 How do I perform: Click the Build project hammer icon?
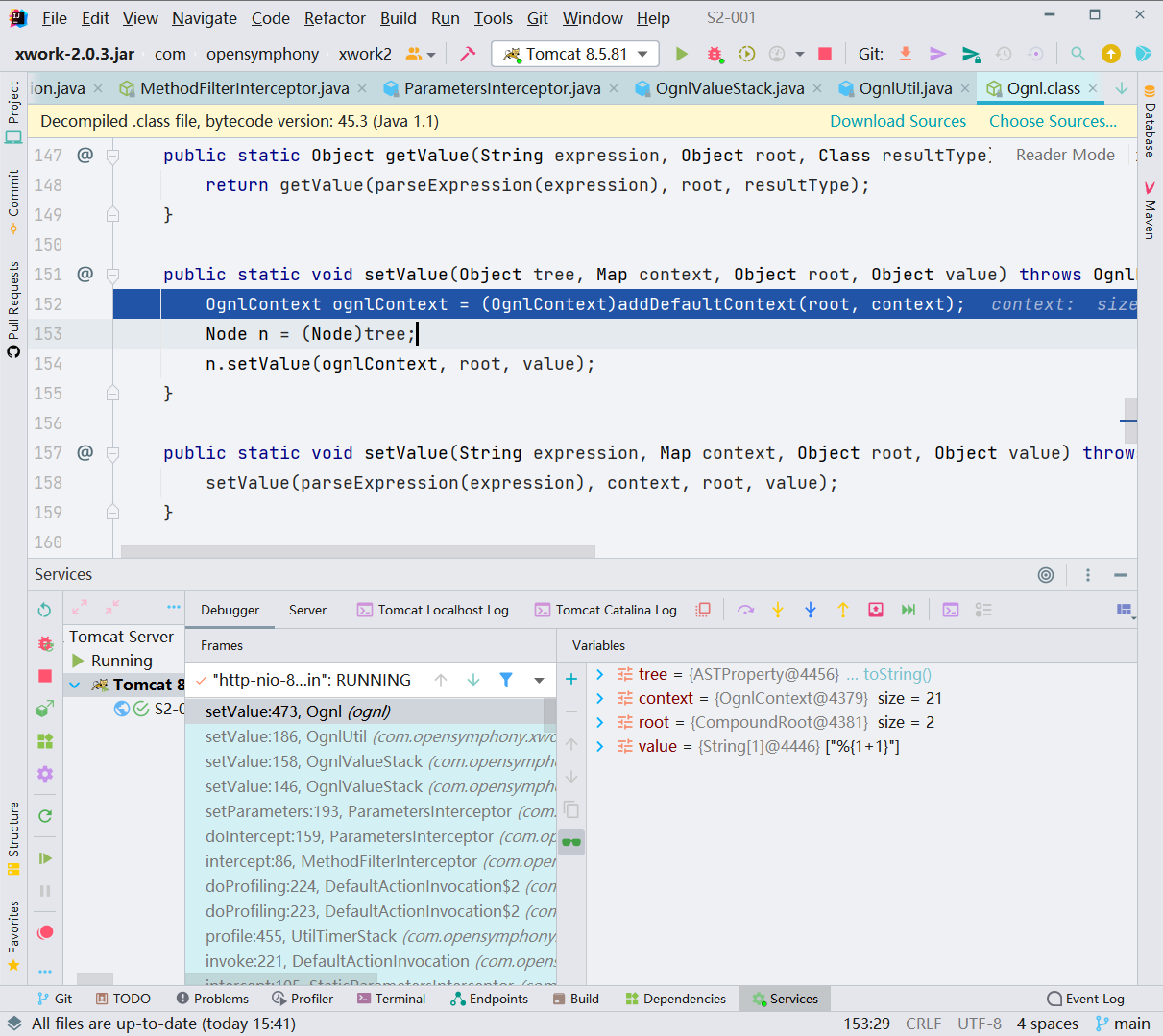(x=468, y=54)
